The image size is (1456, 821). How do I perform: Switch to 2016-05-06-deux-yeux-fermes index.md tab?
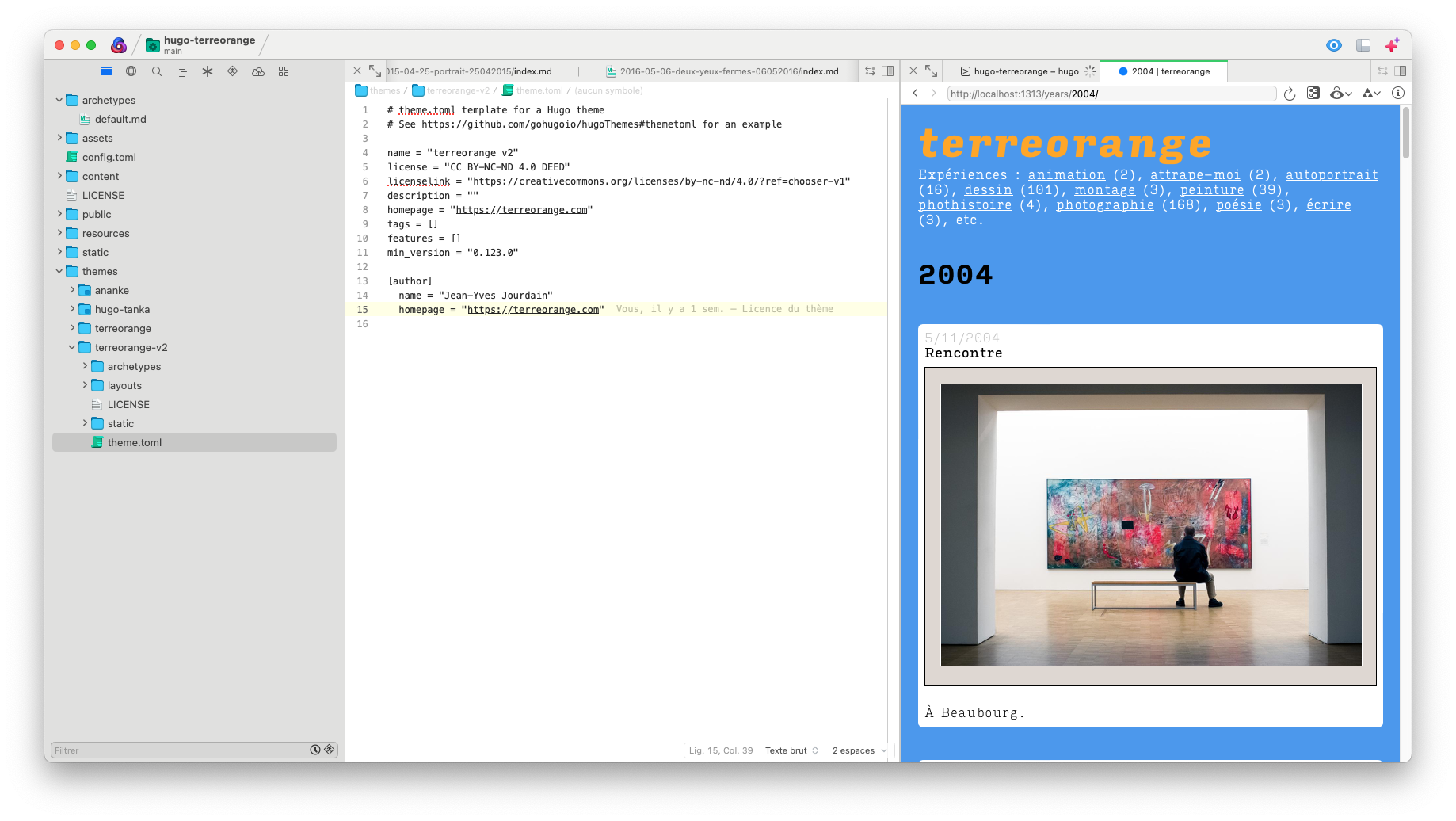(728, 71)
